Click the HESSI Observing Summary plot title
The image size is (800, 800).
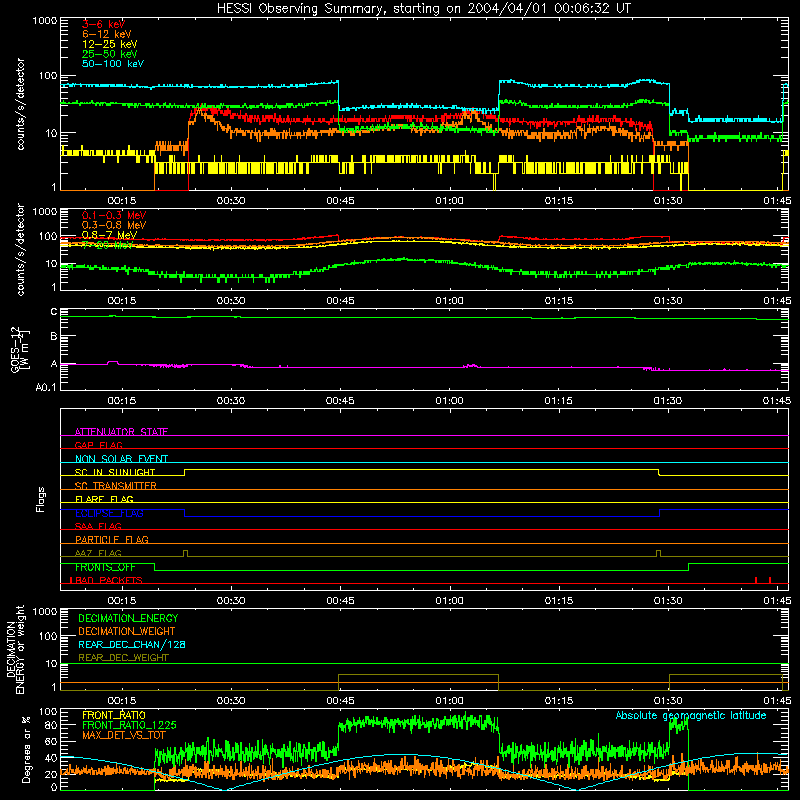[424, 8]
